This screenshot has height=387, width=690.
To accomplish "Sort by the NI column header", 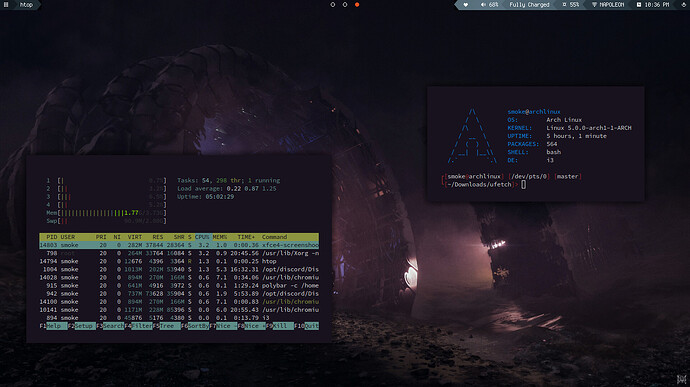I will [x=117, y=237].
